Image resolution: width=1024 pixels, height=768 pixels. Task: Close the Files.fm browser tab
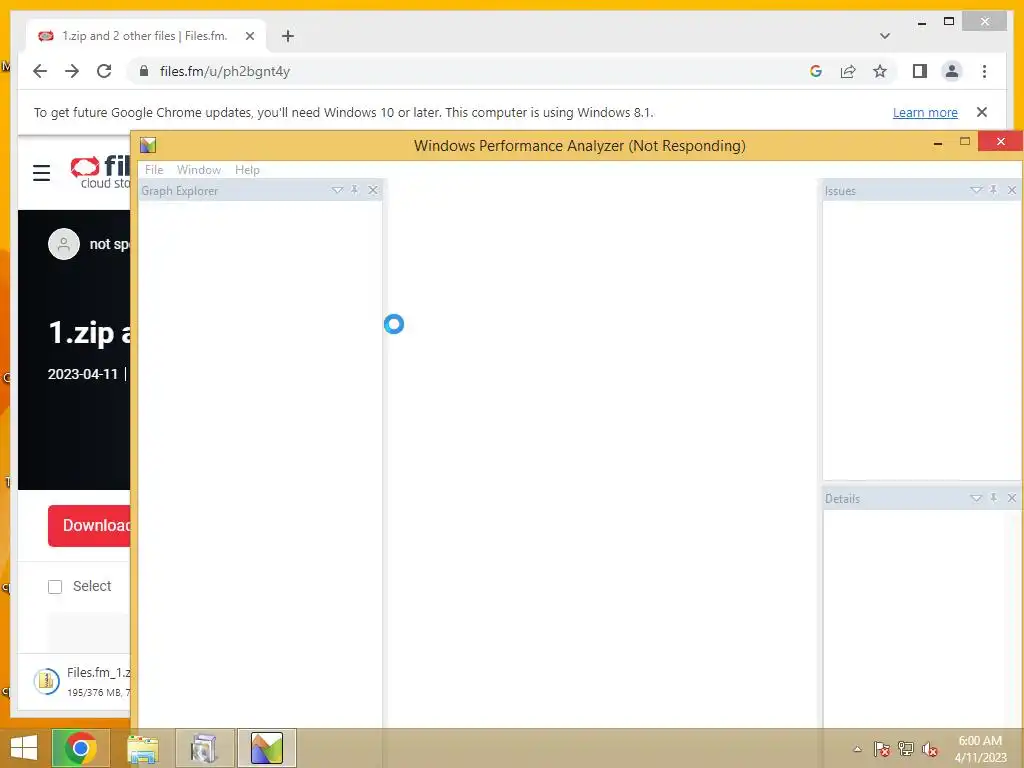[x=249, y=36]
